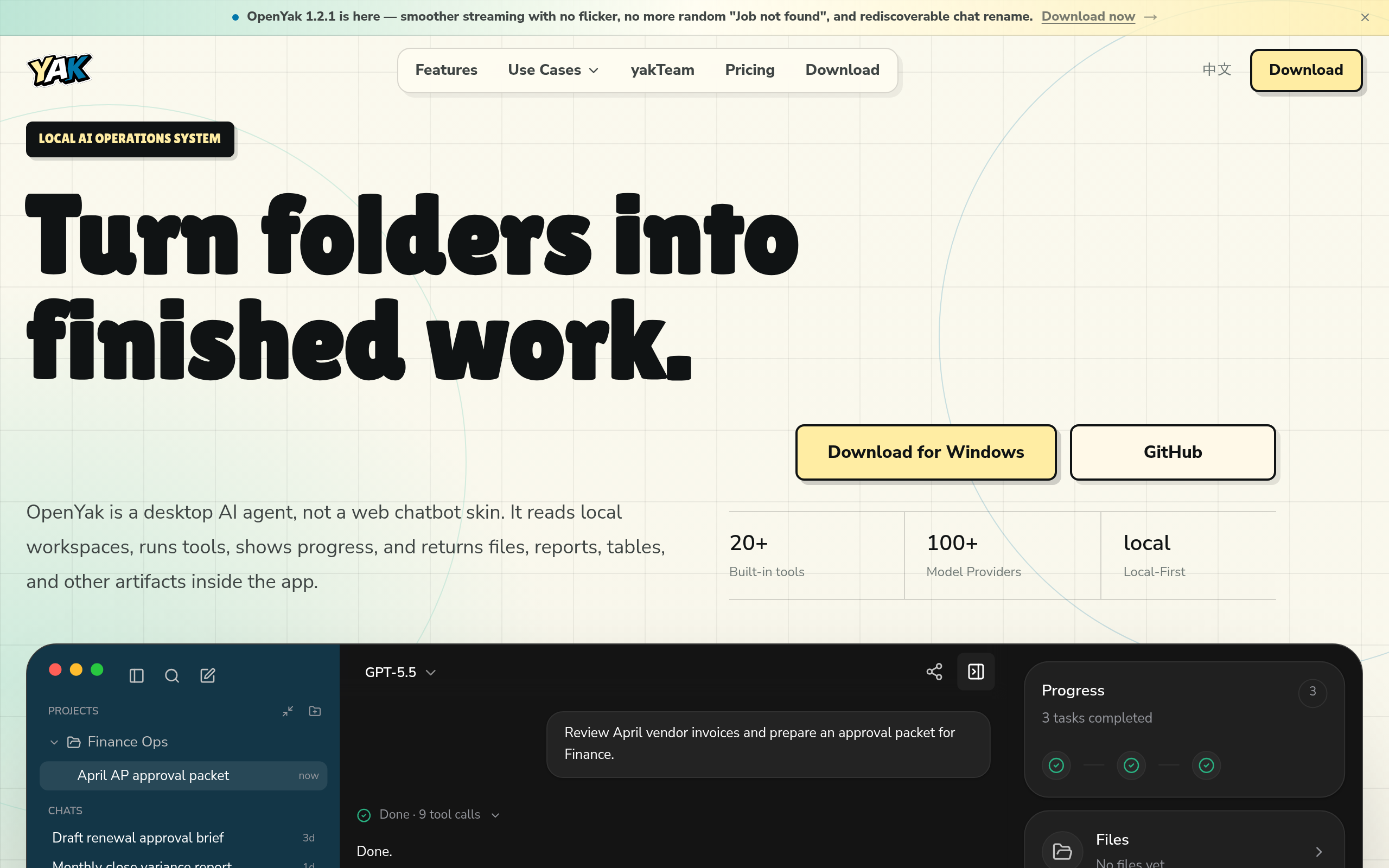Click Download for Windows button
The height and width of the screenshot is (868, 1389).
click(x=926, y=452)
